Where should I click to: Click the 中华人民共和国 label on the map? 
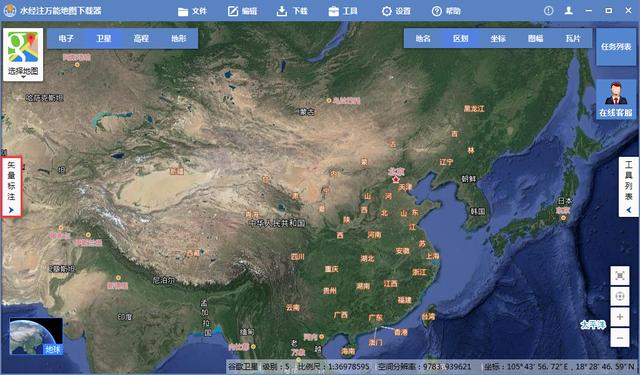[x=277, y=223]
